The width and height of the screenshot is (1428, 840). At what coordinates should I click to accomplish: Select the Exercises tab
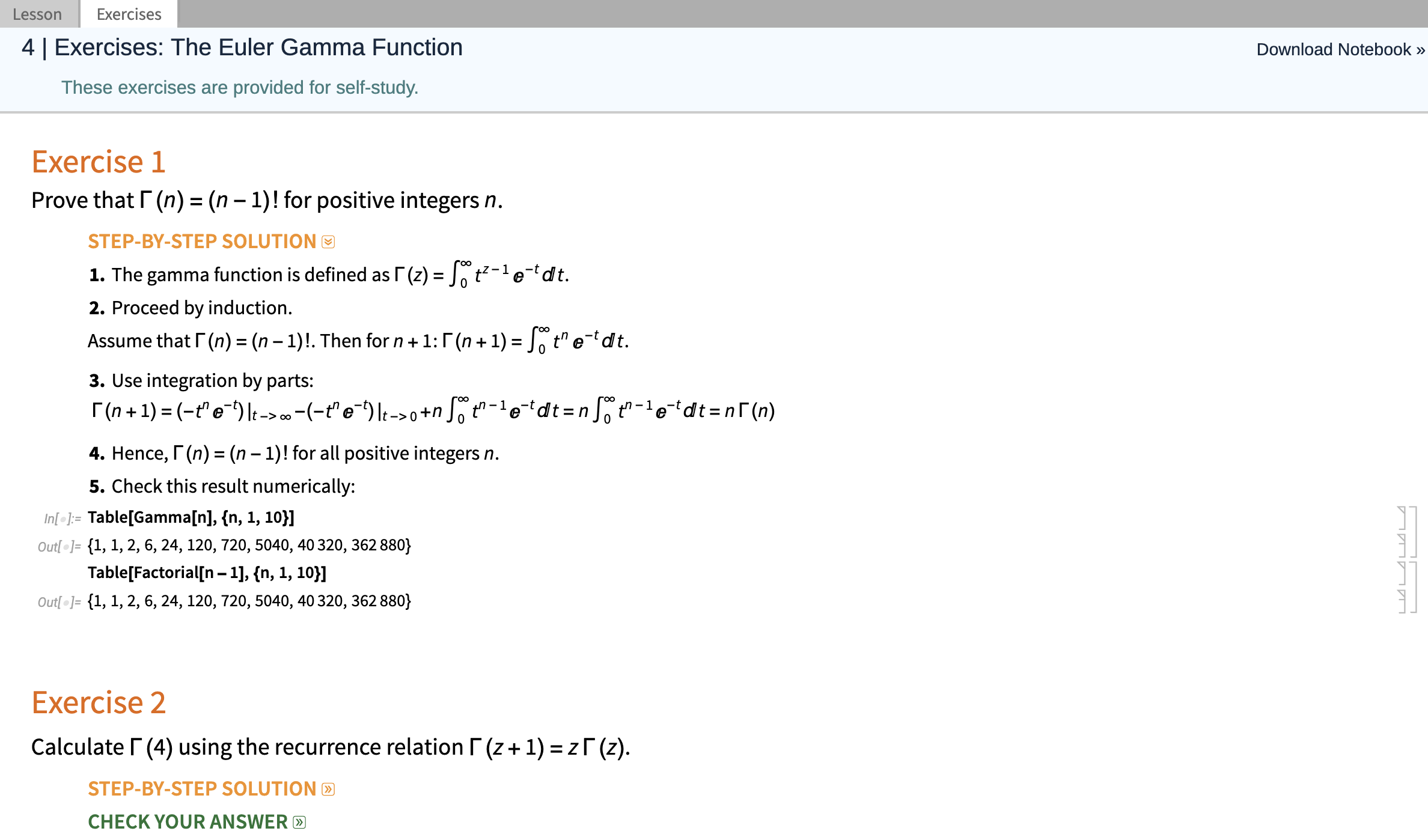pos(129,14)
